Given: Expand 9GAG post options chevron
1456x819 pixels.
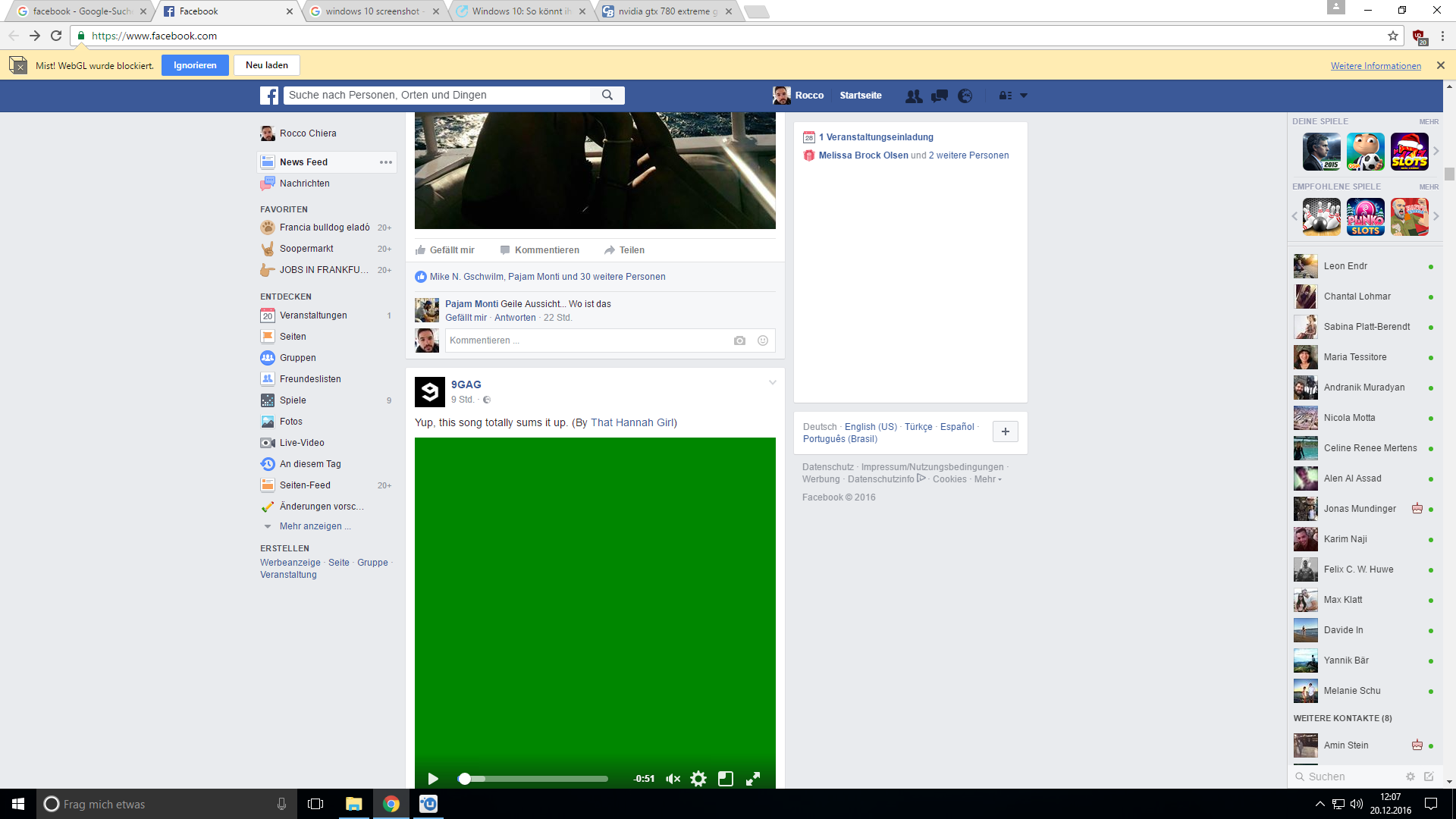Looking at the screenshot, I should (x=772, y=383).
